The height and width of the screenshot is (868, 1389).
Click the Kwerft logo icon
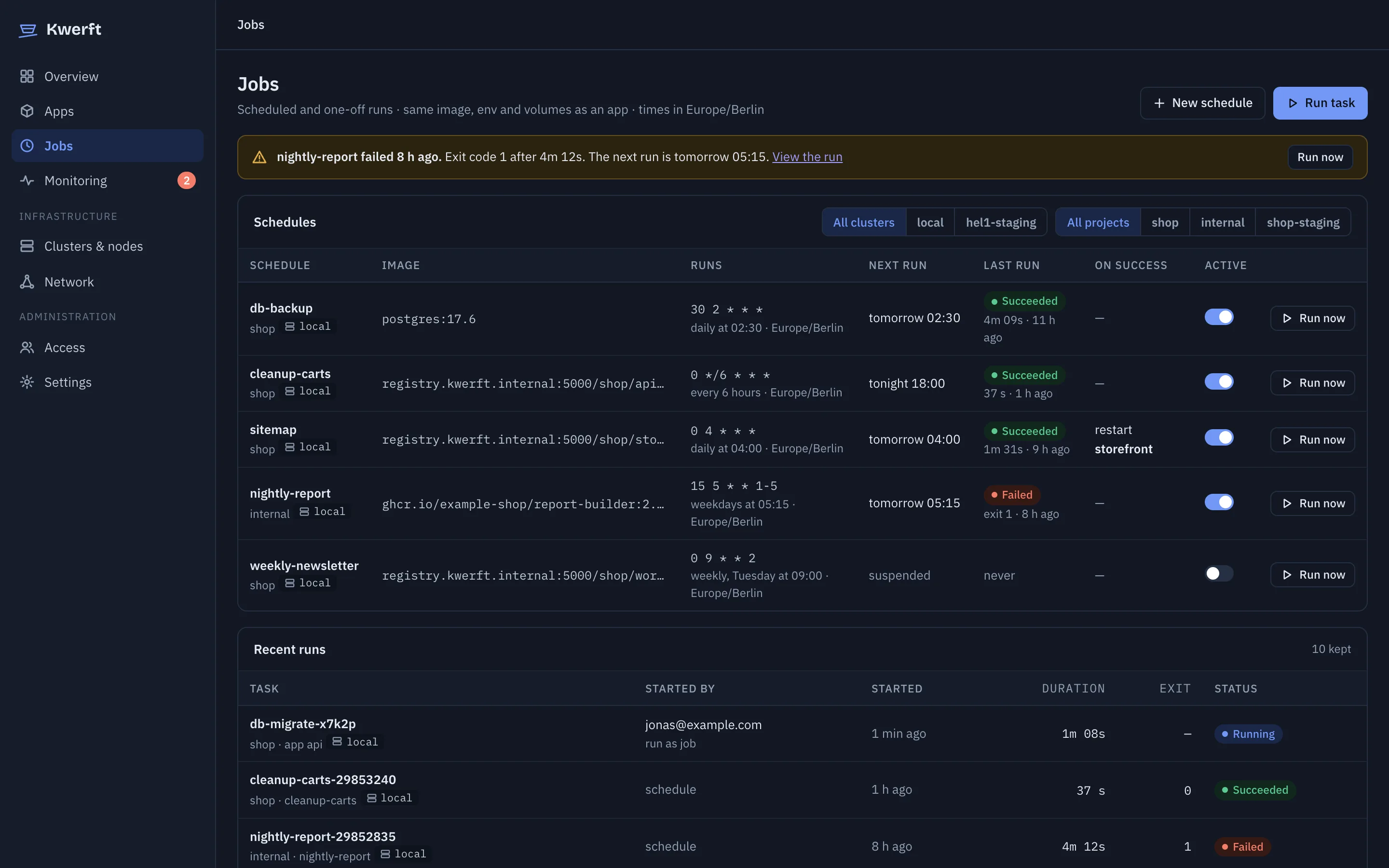[x=27, y=30]
